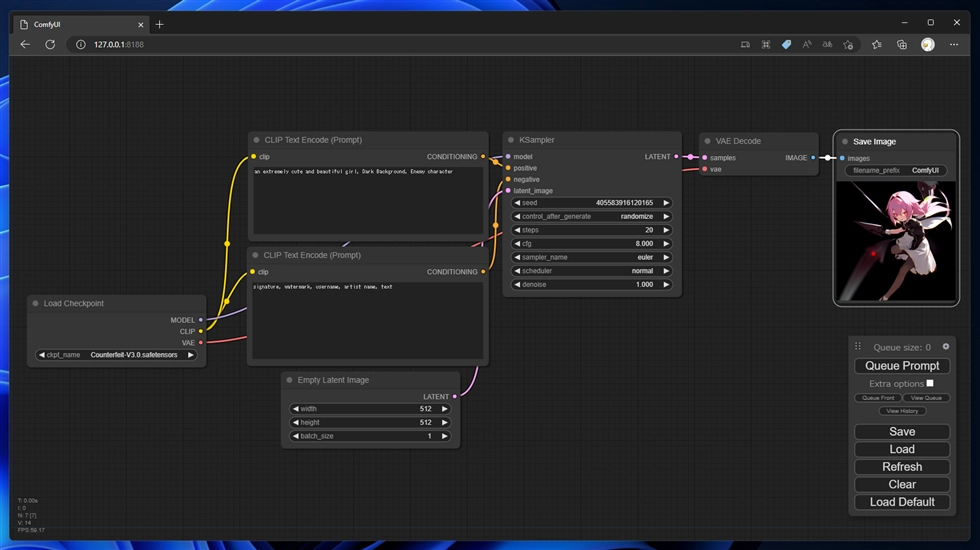This screenshot has width=980, height=550.
Task: Add this page to favorites star icon
Action: click(x=848, y=44)
